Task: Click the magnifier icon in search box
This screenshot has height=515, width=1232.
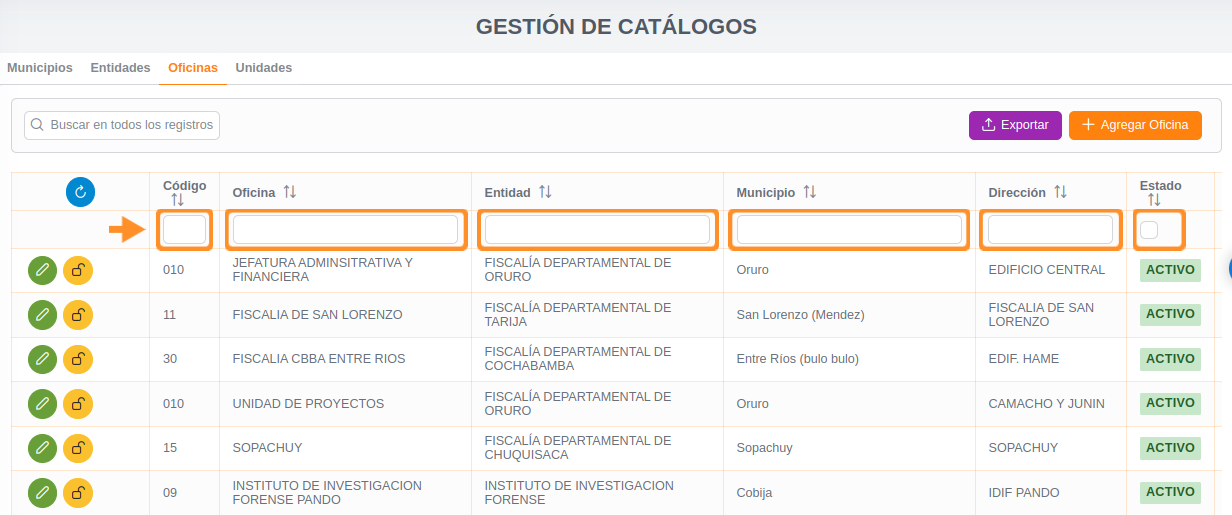Action: coord(38,125)
